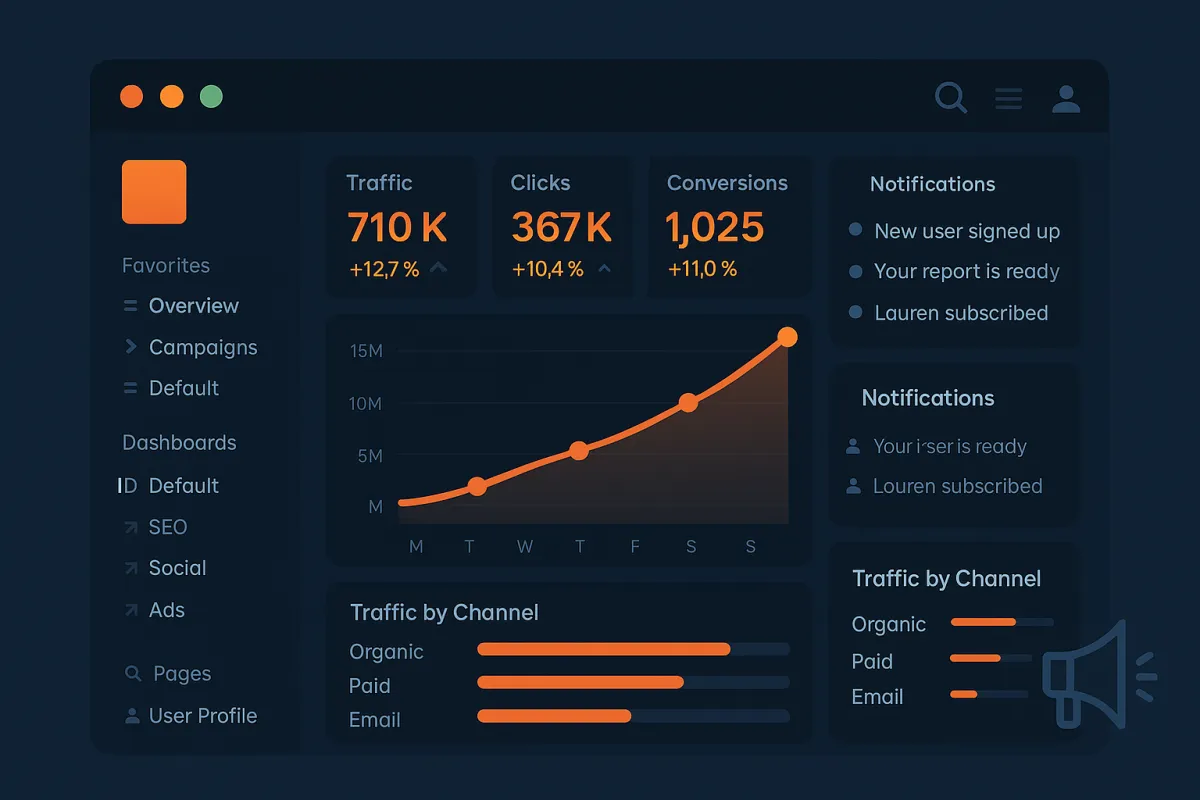The height and width of the screenshot is (800, 1200).
Task: Click the list icon beside Favorites Default
Action: click(x=130, y=388)
